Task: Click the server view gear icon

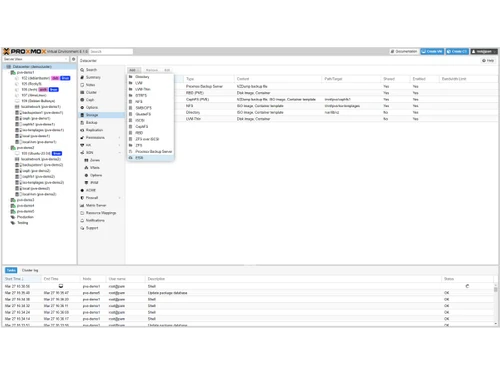Action: click(74, 59)
